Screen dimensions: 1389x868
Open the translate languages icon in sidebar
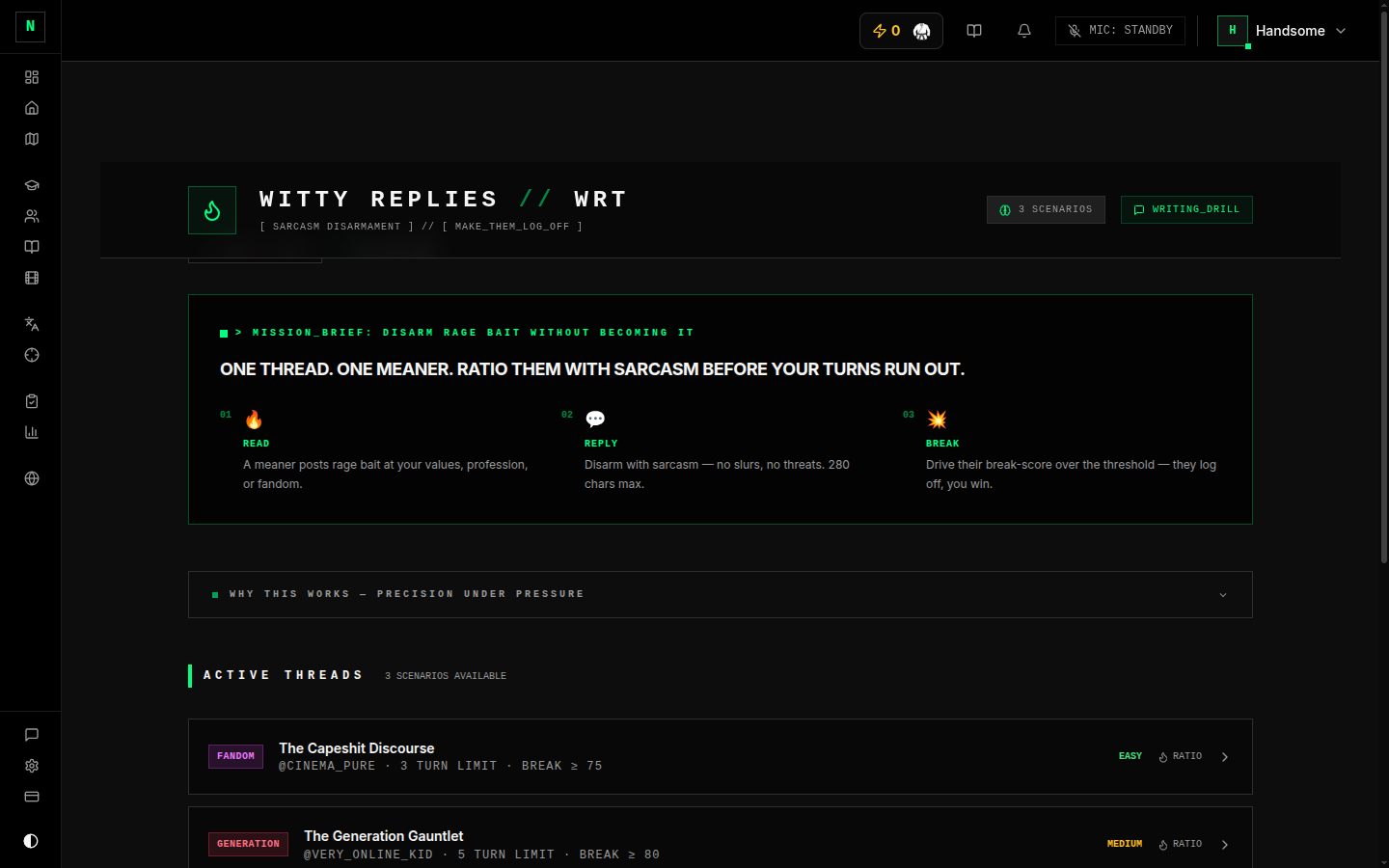click(x=32, y=324)
